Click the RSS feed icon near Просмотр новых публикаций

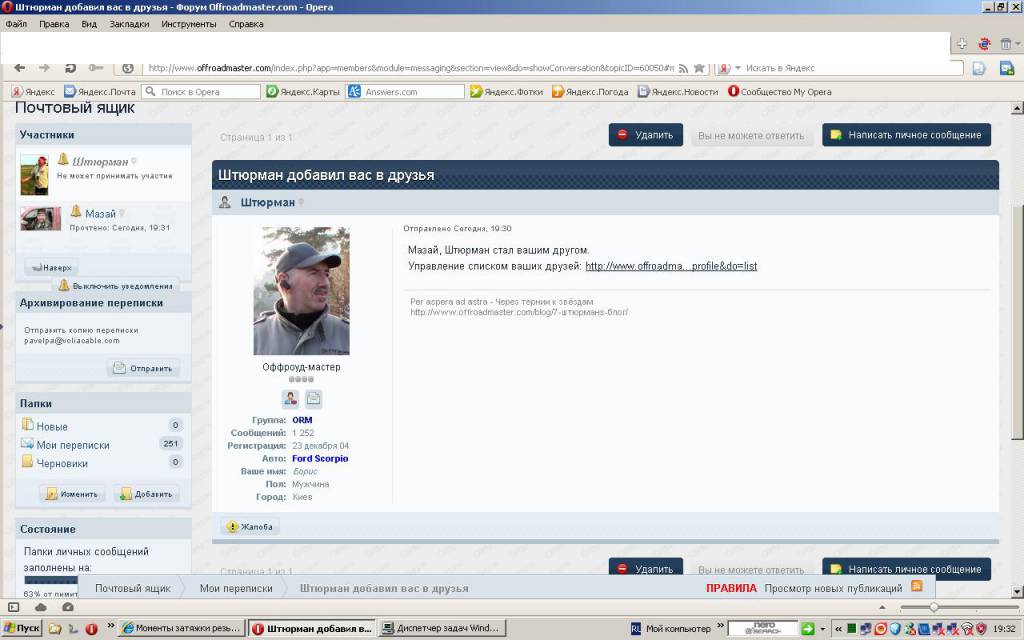(916, 587)
